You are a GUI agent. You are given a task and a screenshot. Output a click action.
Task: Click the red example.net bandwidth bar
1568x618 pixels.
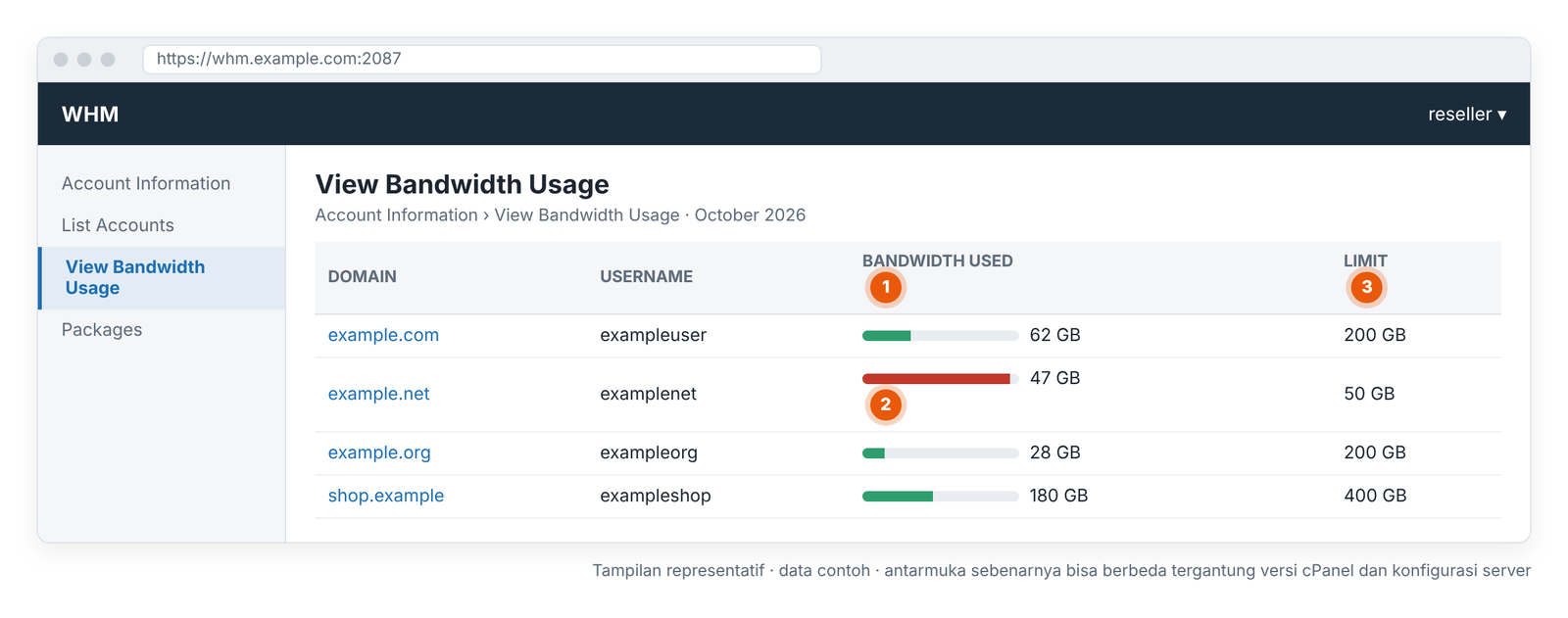pyautogui.click(x=941, y=379)
